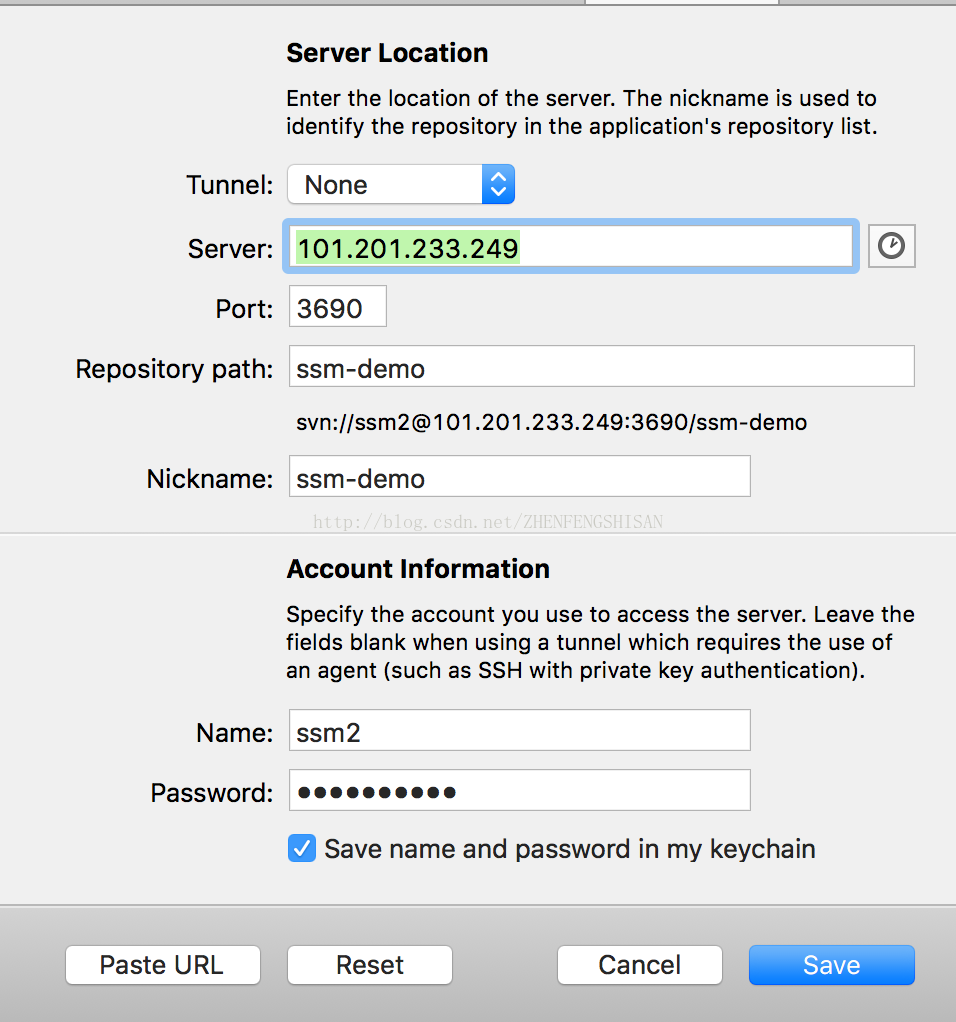Toggle Save name and password in keychain
This screenshot has width=956, height=1022.
coord(302,849)
